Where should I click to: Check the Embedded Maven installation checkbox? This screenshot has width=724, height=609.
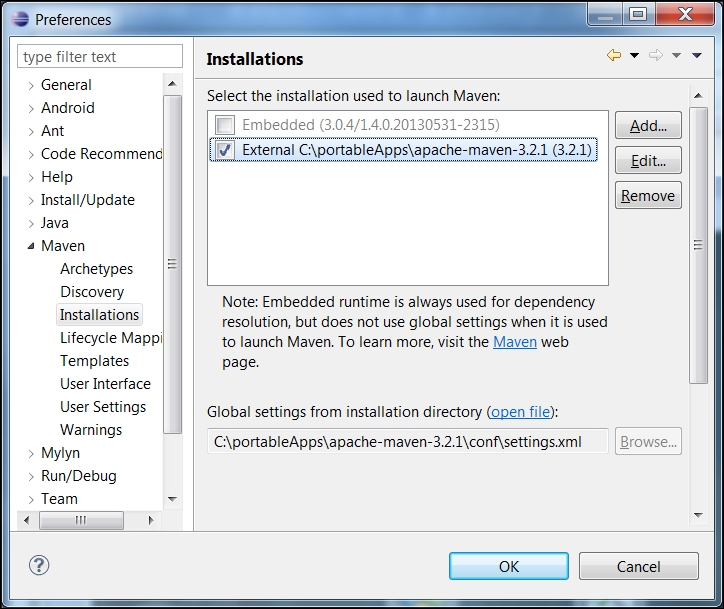(225, 125)
